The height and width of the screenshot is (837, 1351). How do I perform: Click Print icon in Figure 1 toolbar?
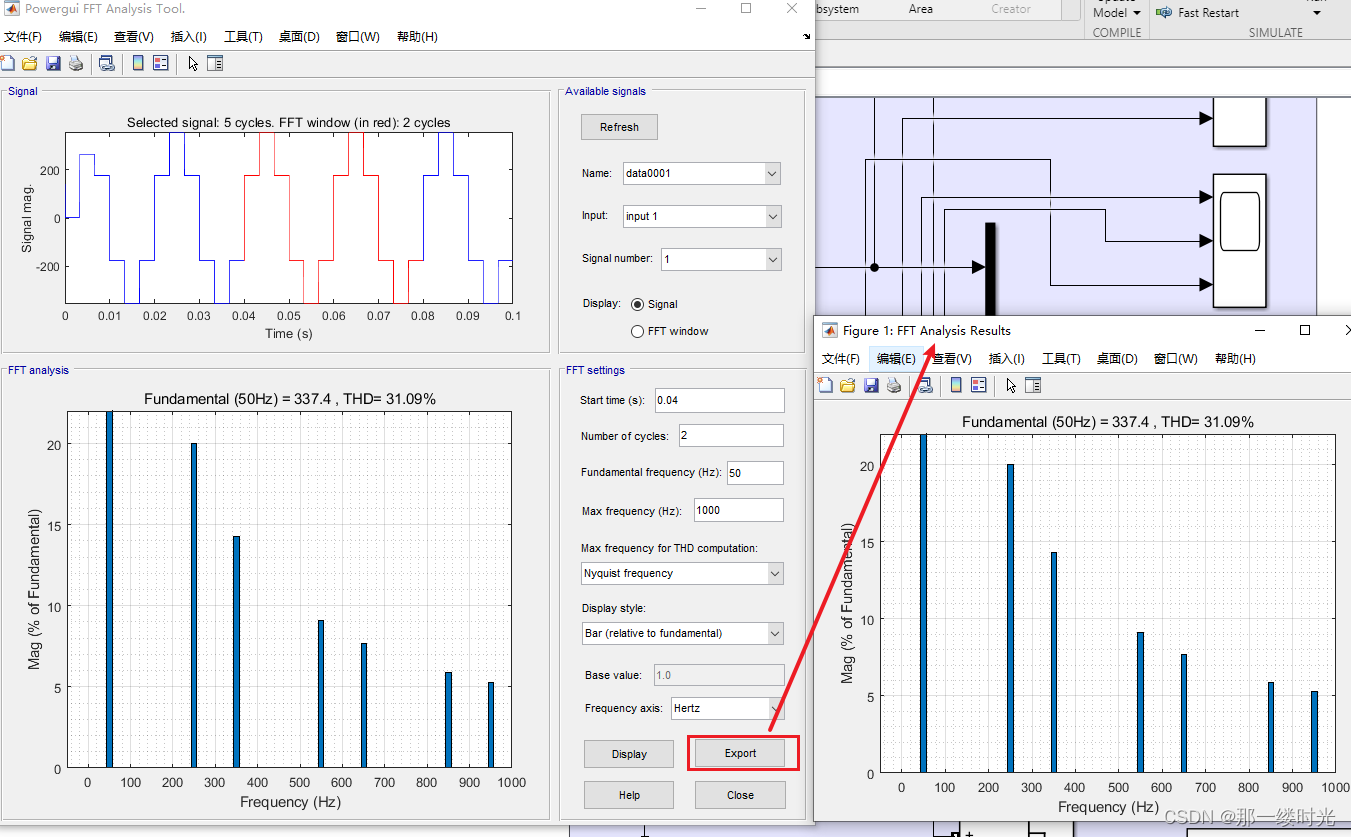894,385
